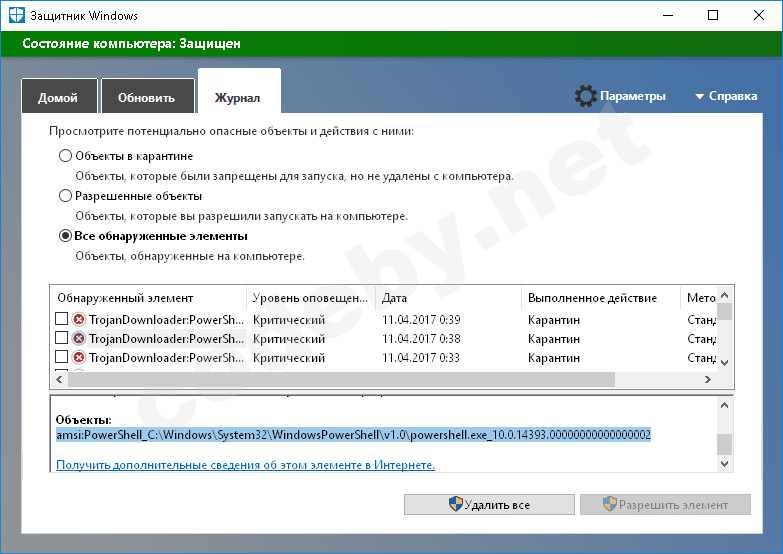The width and height of the screenshot is (783, 554).
Task: Switch to the Домой tab
Action: pos(59,96)
